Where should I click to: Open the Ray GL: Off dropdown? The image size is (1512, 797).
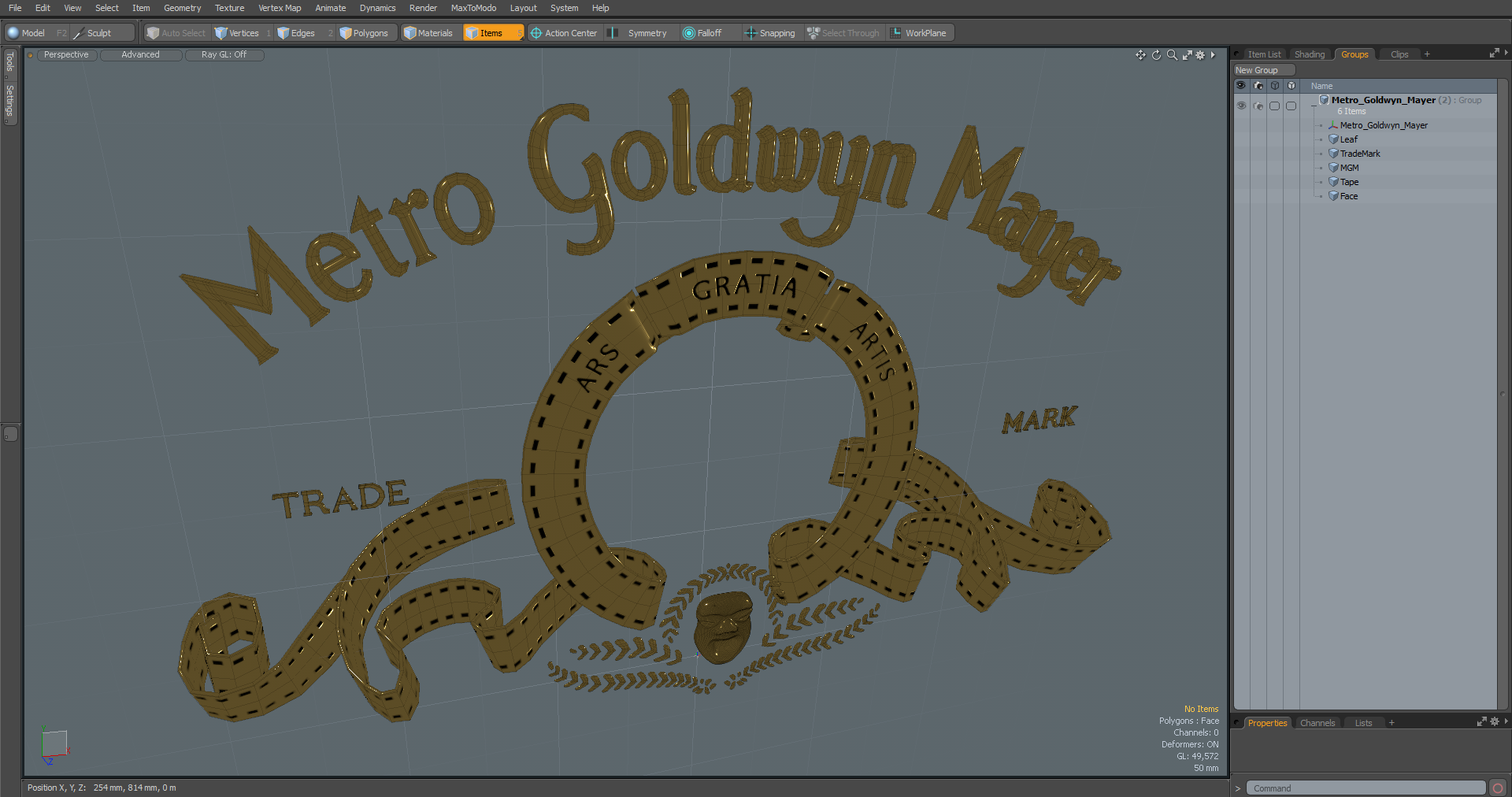pos(224,55)
